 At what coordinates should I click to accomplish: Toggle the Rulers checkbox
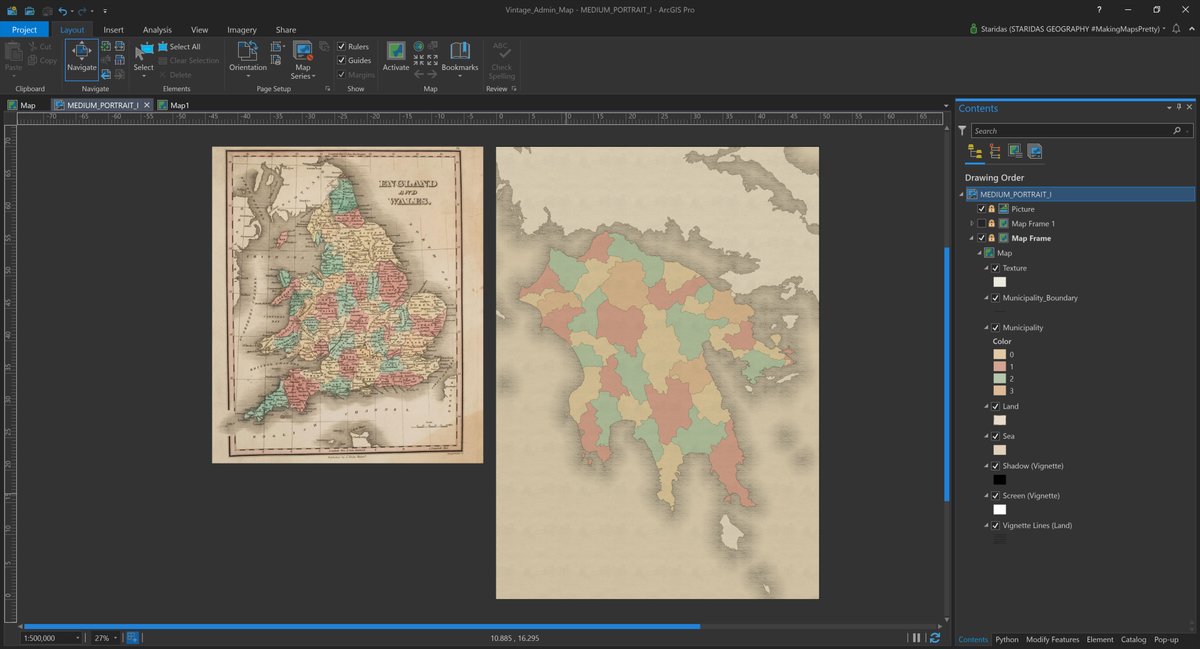click(342, 47)
